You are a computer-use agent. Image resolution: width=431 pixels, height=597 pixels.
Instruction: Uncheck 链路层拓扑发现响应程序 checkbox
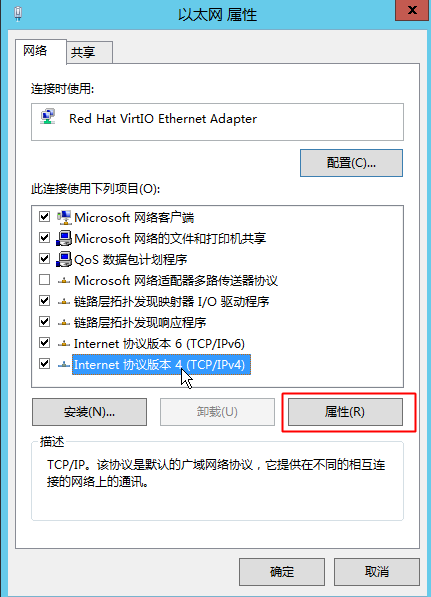tap(45, 322)
